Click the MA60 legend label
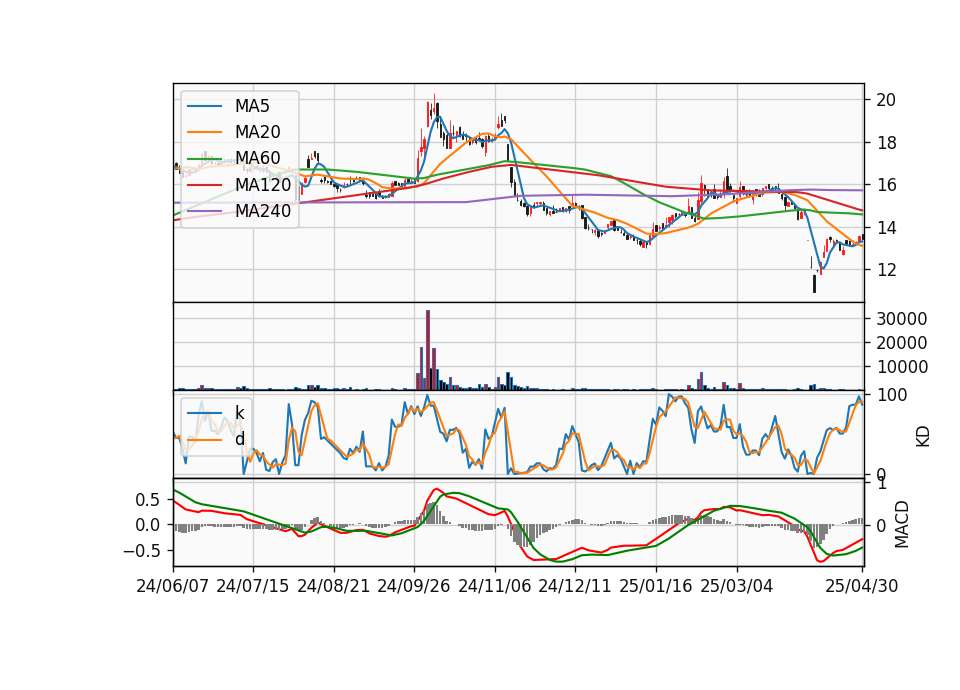This screenshot has width=960, height=690. (257, 158)
